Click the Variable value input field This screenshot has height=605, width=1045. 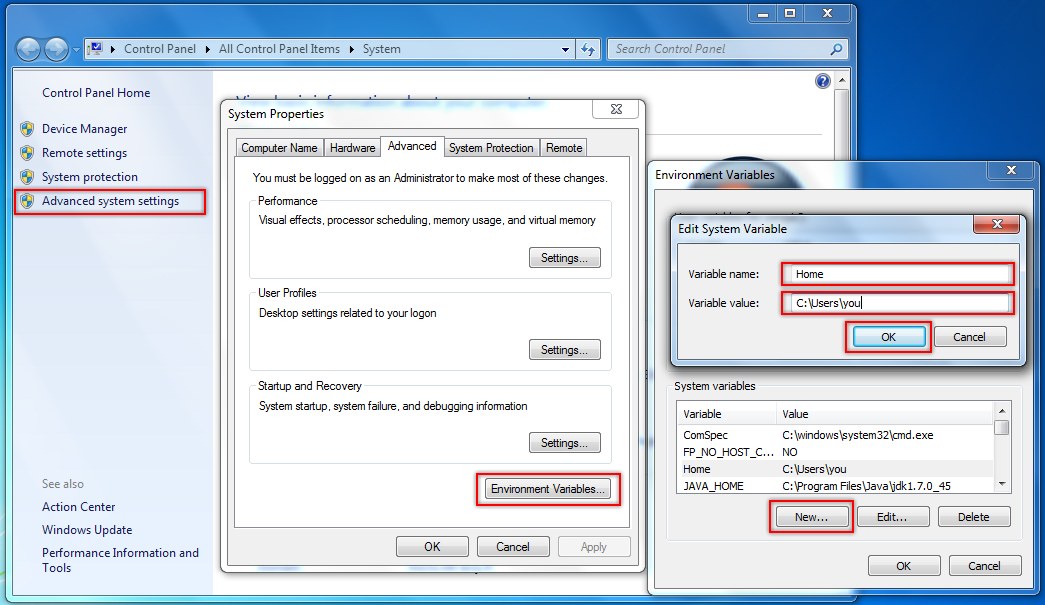click(x=898, y=303)
